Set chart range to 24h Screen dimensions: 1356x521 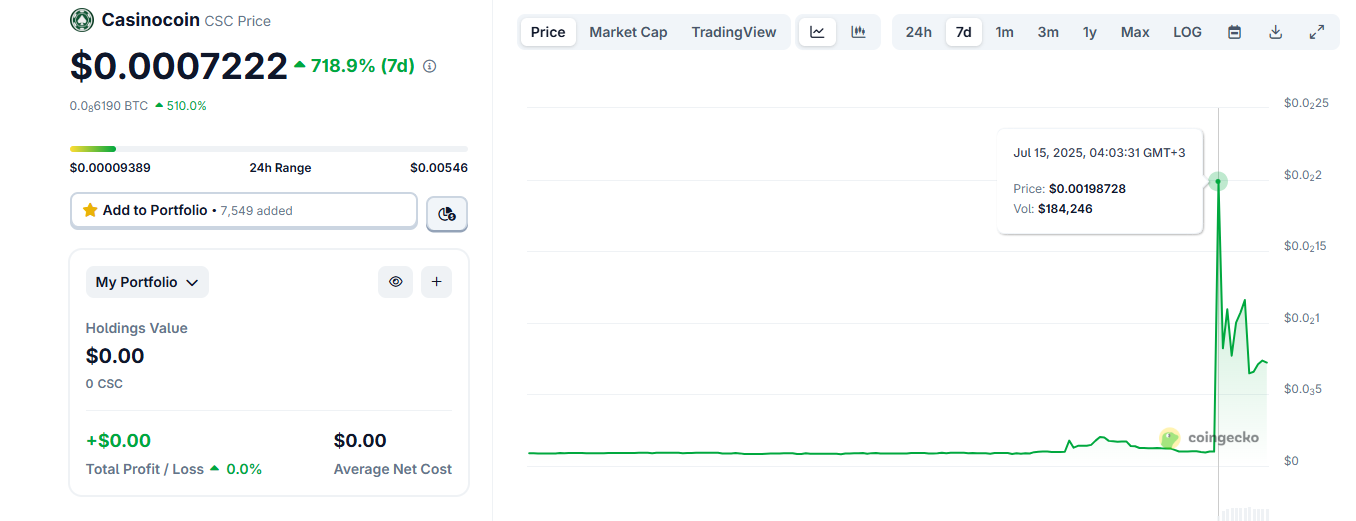point(919,32)
